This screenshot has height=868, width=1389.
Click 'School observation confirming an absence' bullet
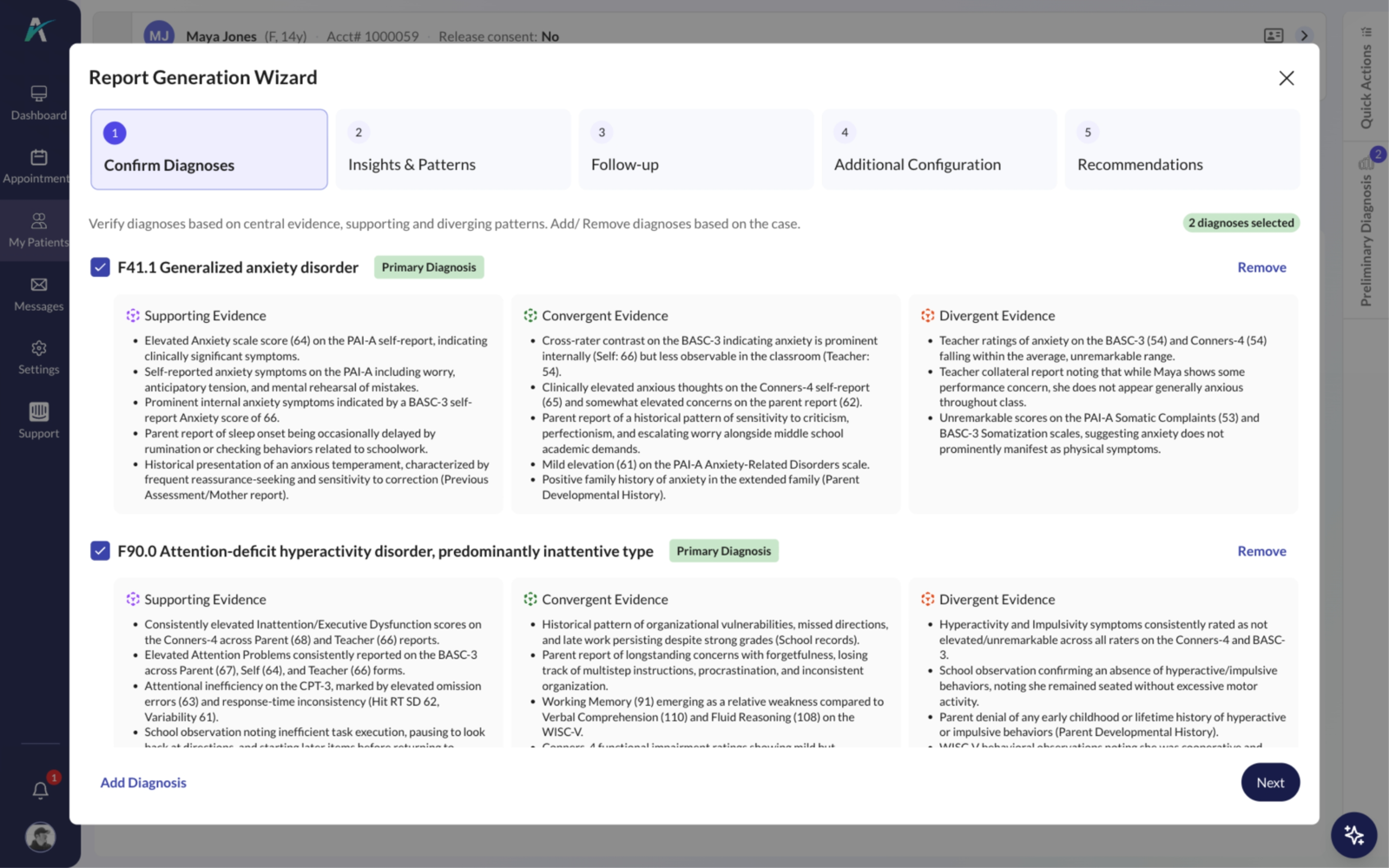click(1109, 686)
